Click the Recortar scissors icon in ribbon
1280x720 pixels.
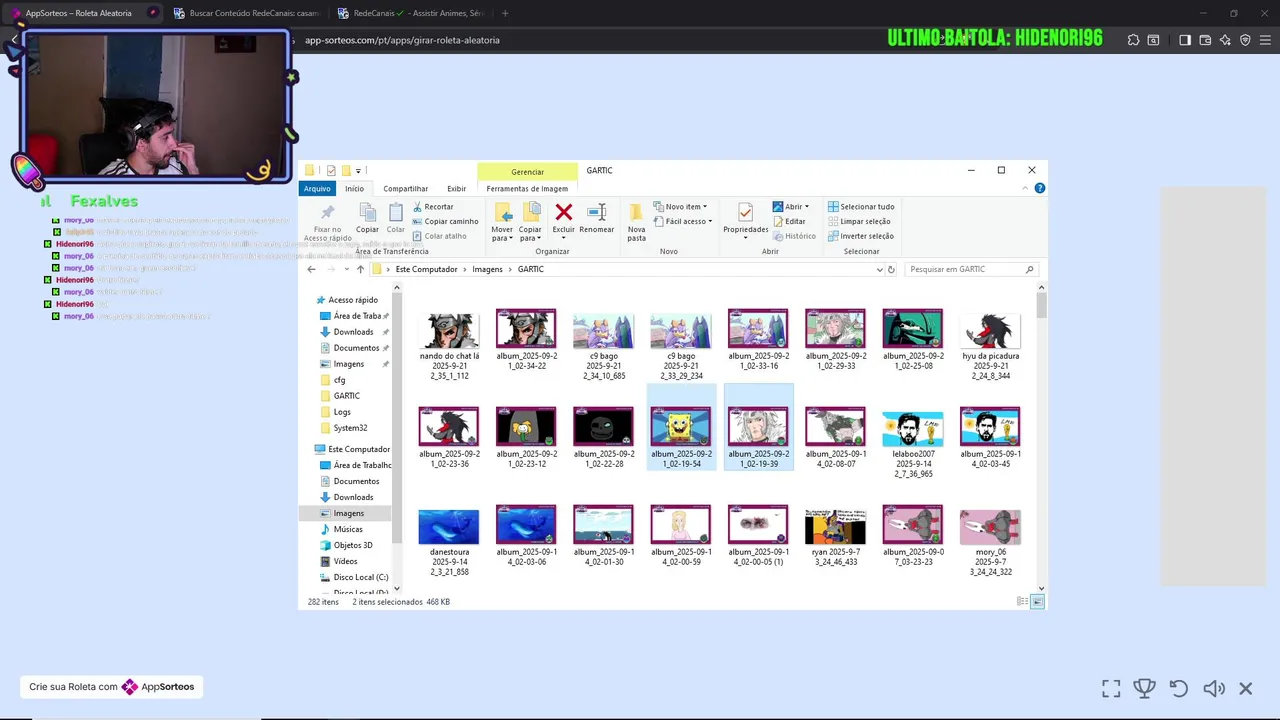tap(417, 207)
